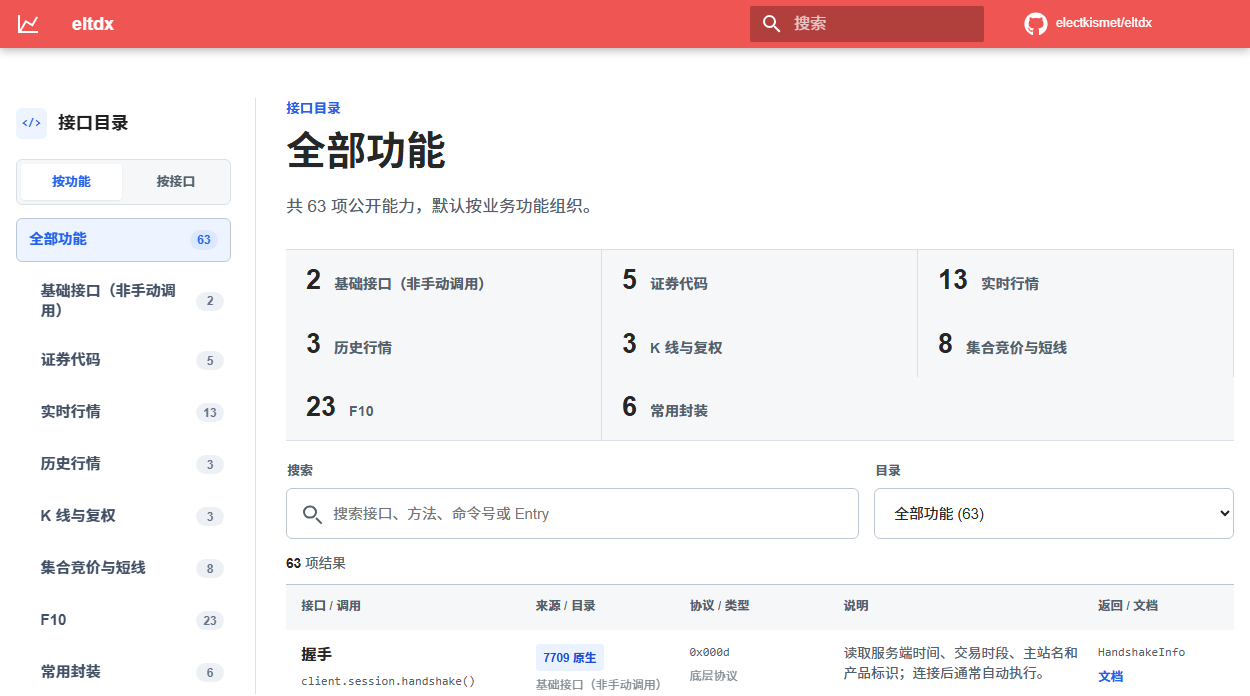Click the 63 项结果 count text

(x=316, y=563)
